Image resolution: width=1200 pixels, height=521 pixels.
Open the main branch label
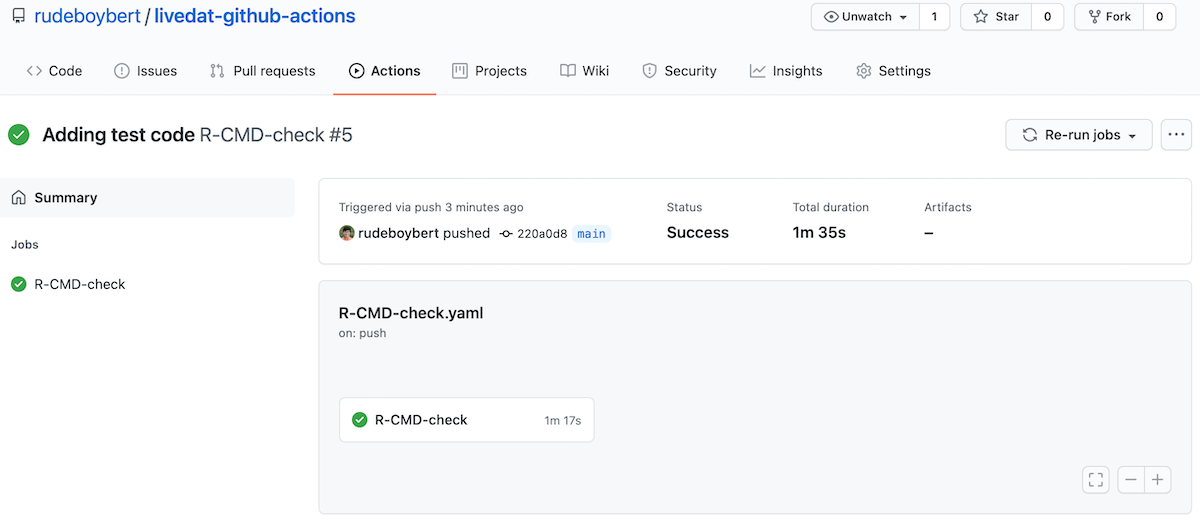[591, 234]
